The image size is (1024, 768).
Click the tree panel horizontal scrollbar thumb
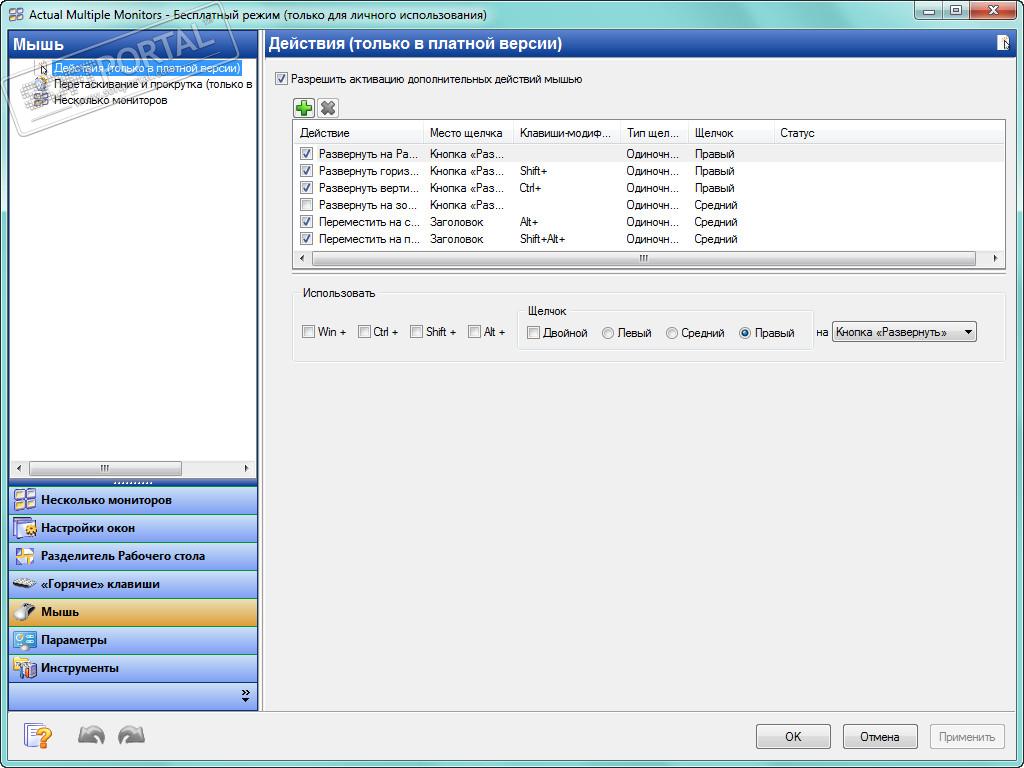(x=105, y=468)
